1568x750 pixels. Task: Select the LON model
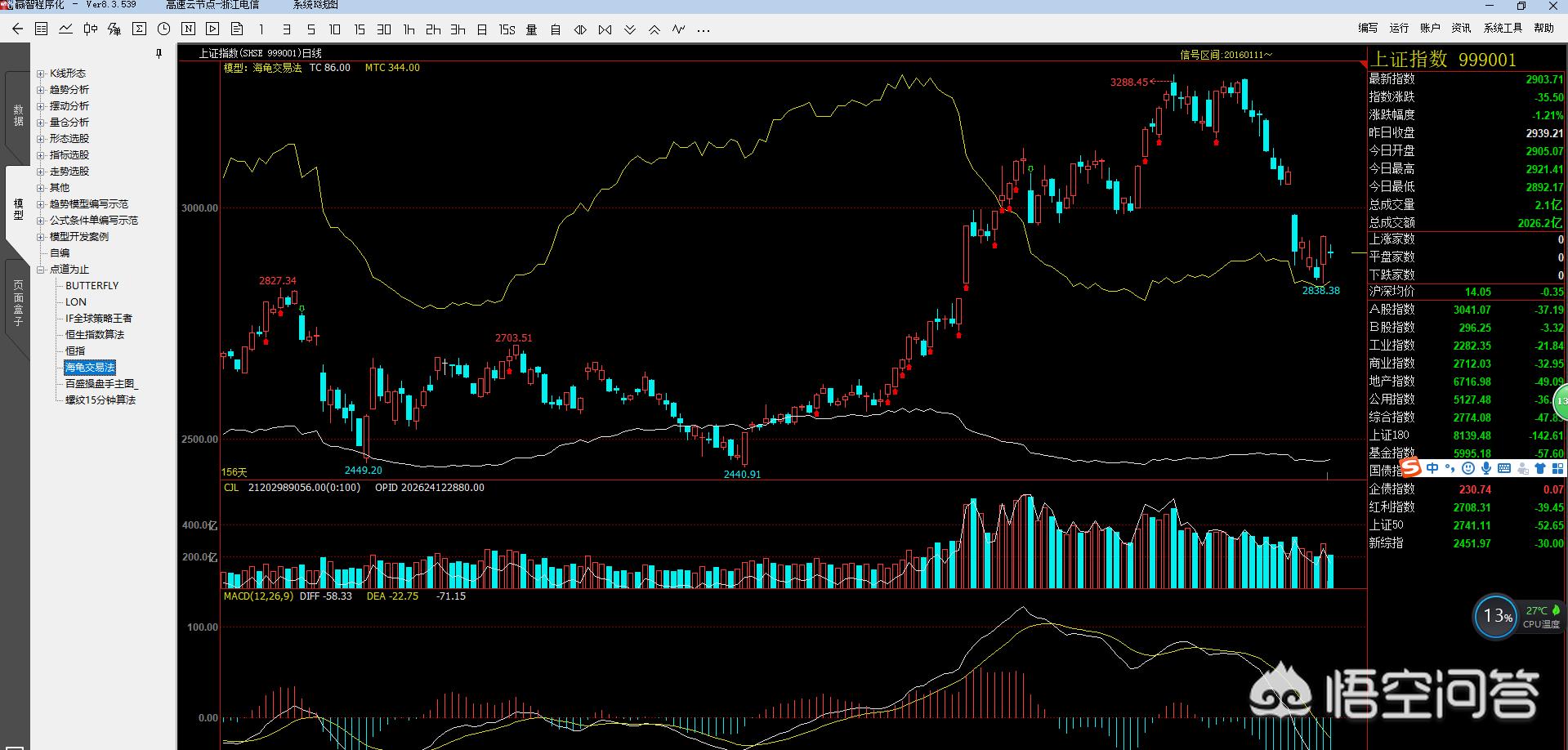click(x=76, y=302)
